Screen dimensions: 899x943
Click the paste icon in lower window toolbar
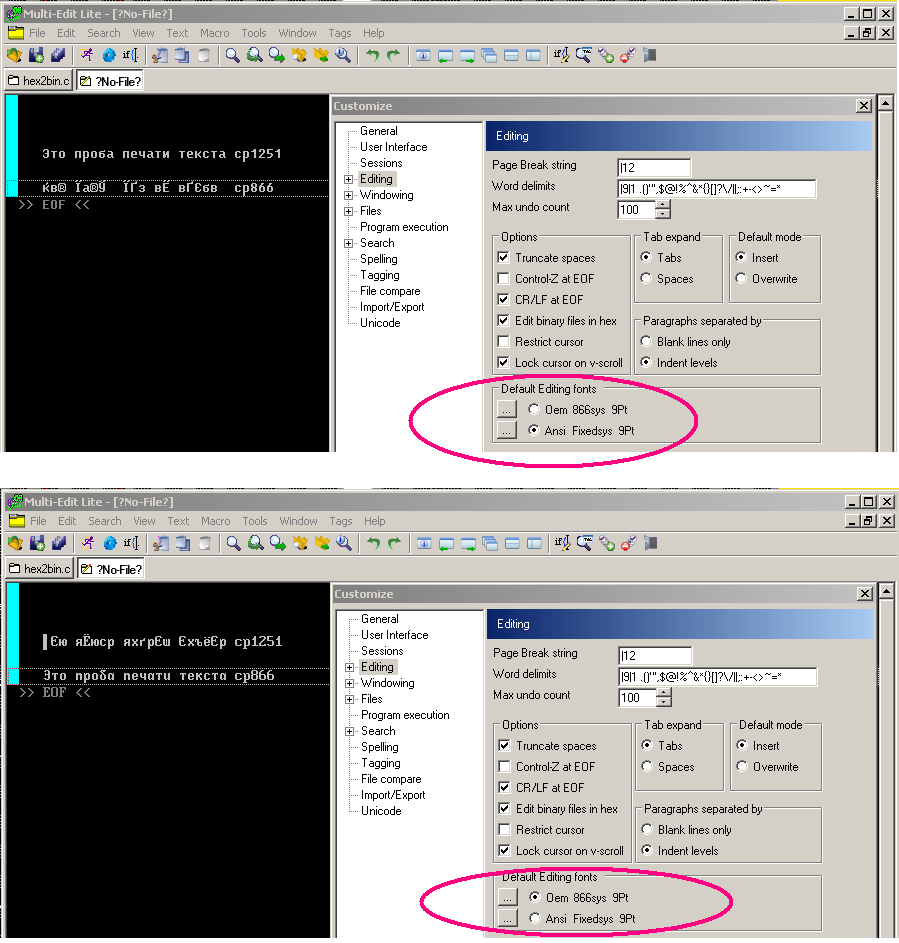[x=204, y=544]
